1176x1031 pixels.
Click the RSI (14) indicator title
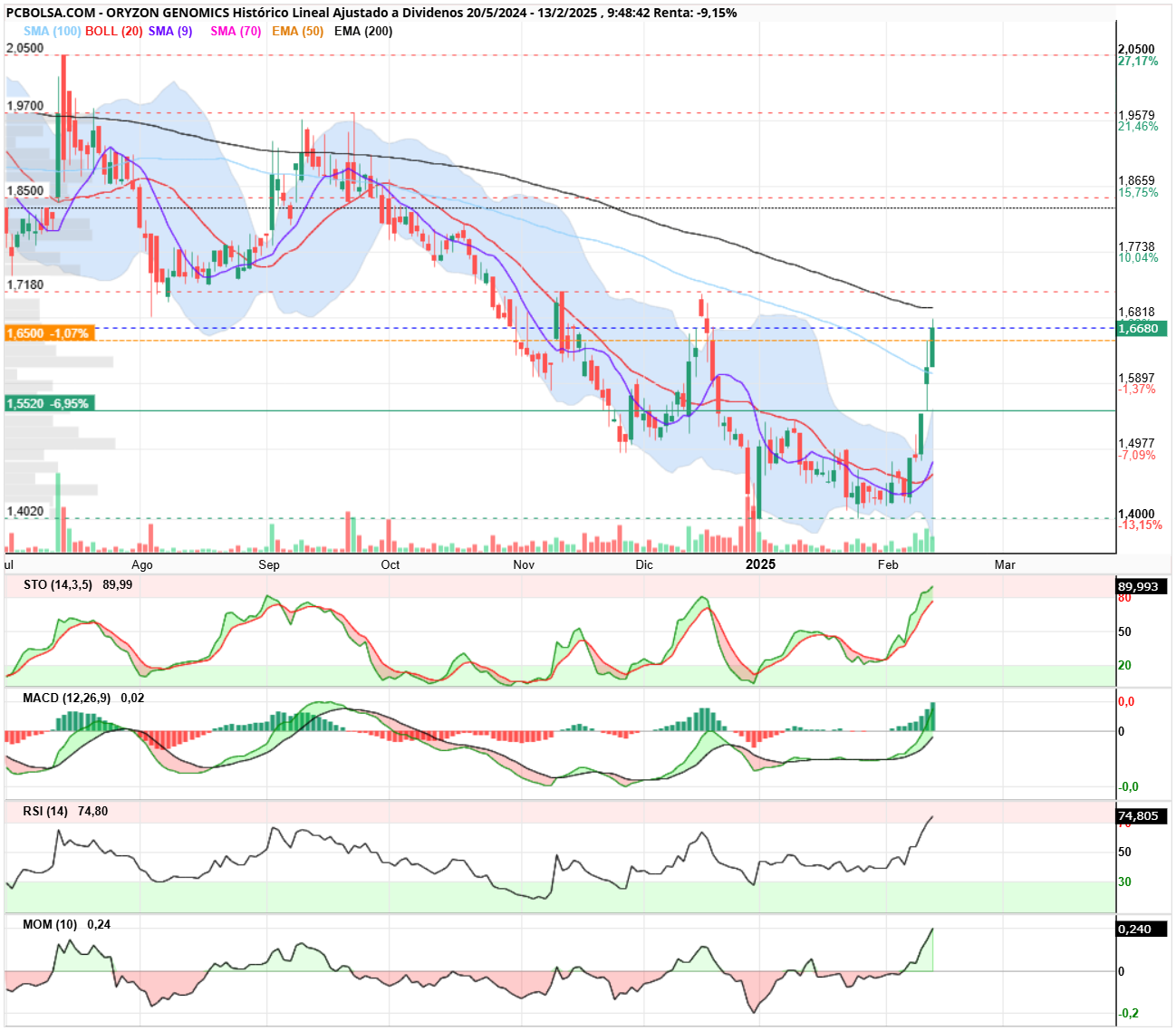tap(45, 811)
